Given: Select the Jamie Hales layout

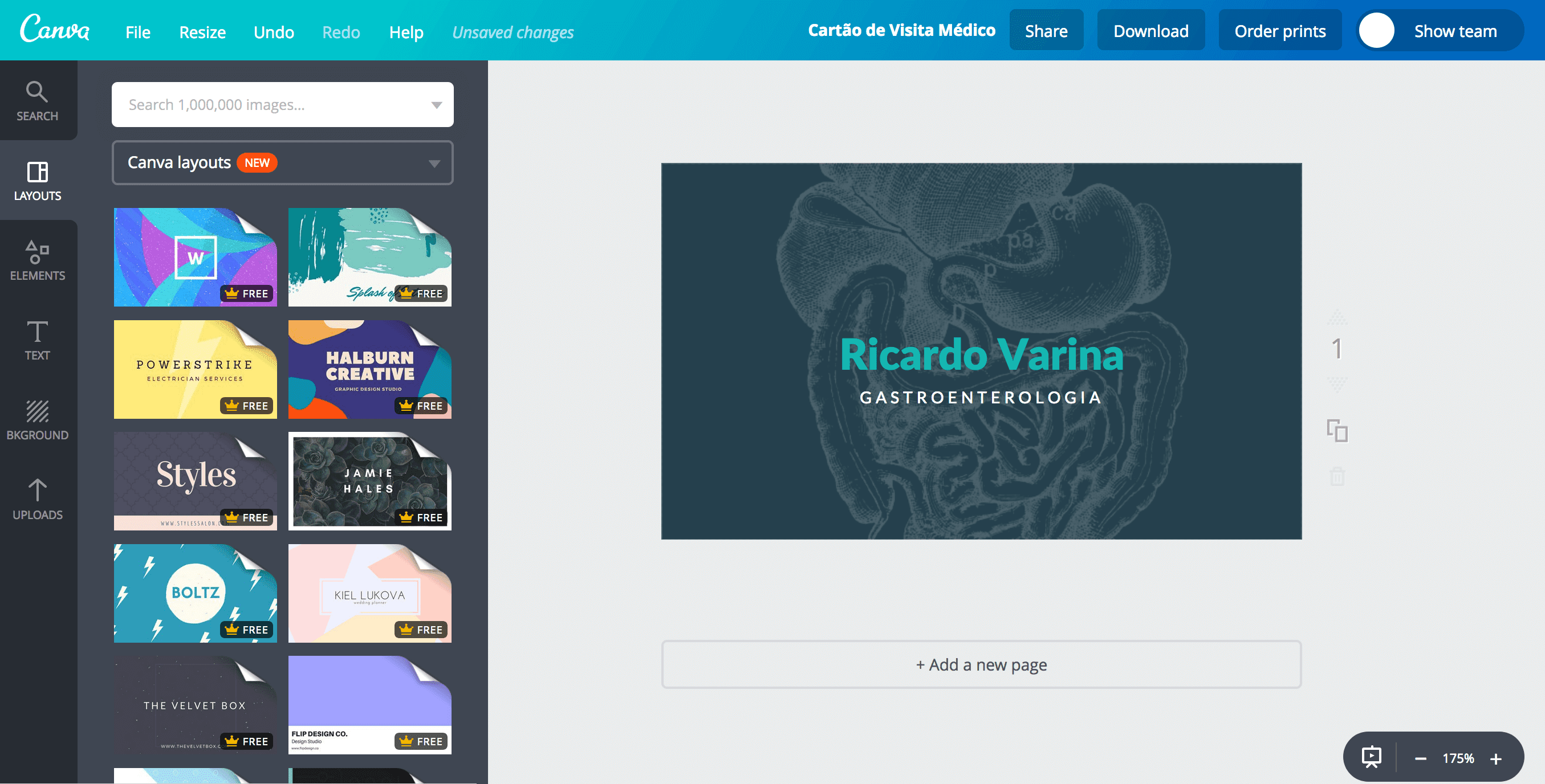Looking at the screenshot, I should pos(369,481).
